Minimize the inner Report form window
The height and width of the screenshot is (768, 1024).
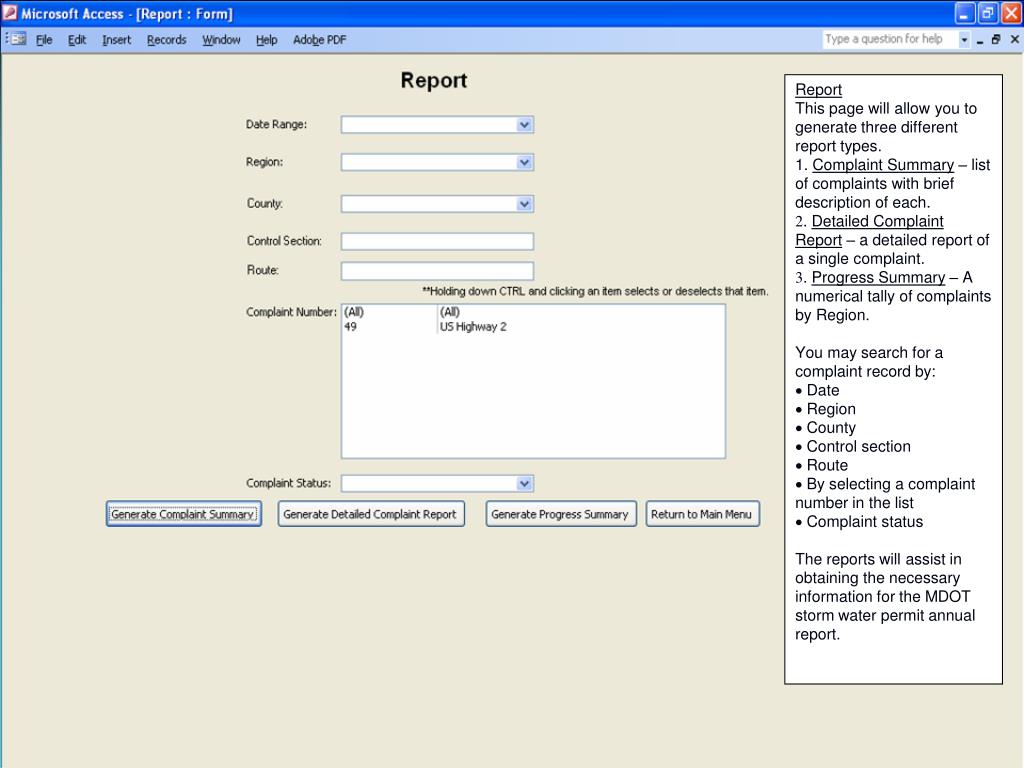tap(980, 40)
